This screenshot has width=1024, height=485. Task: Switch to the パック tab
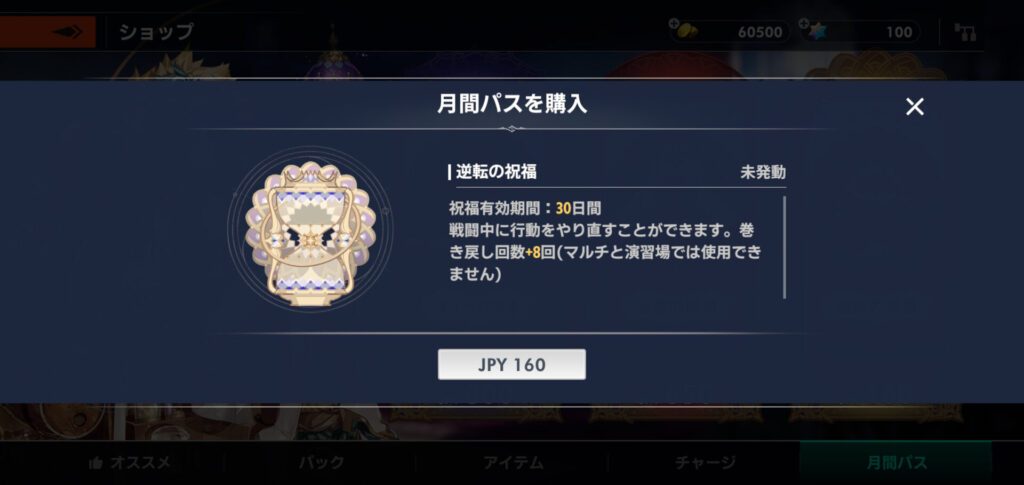coord(322,463)
